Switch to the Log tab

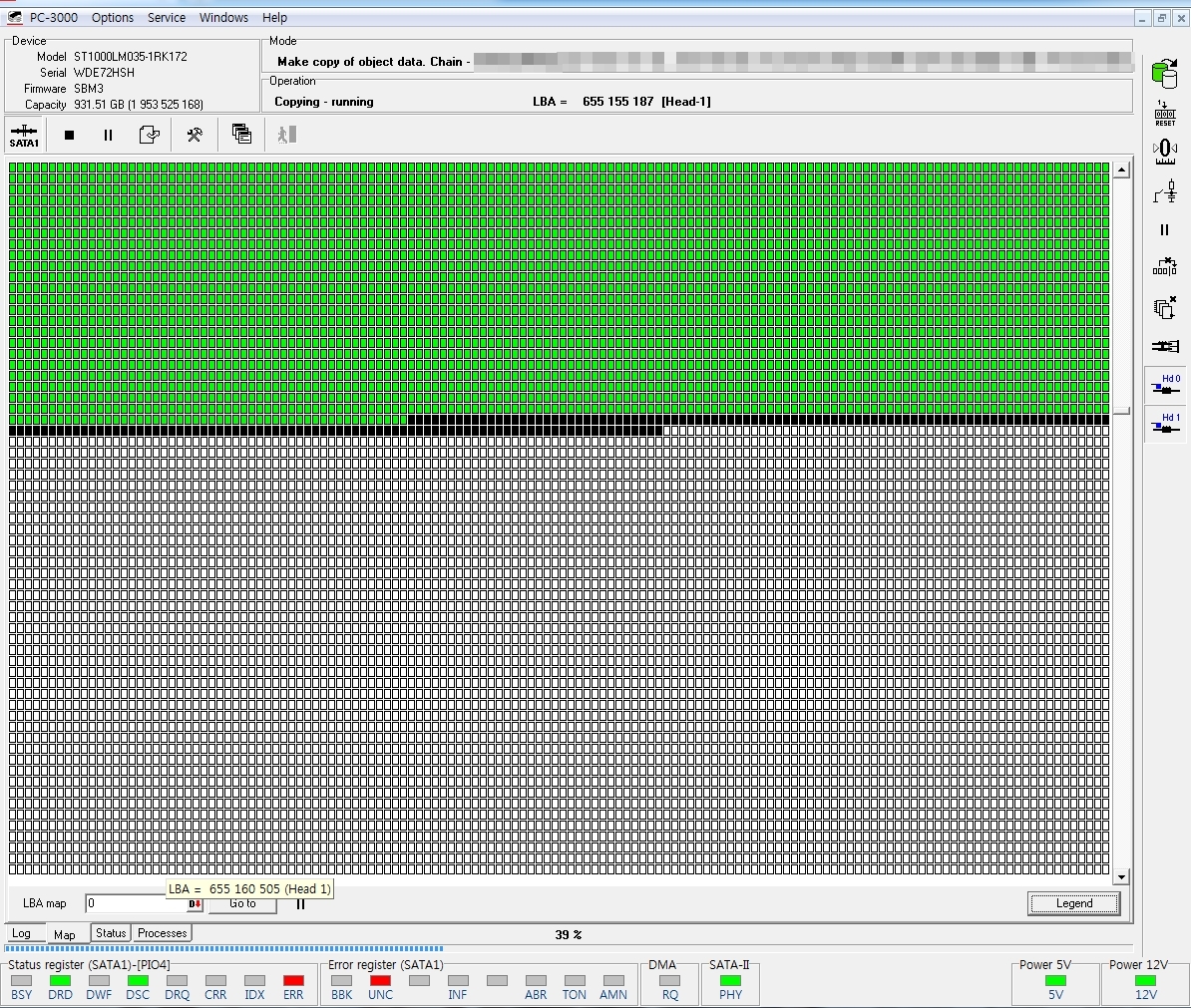point(21,933)
